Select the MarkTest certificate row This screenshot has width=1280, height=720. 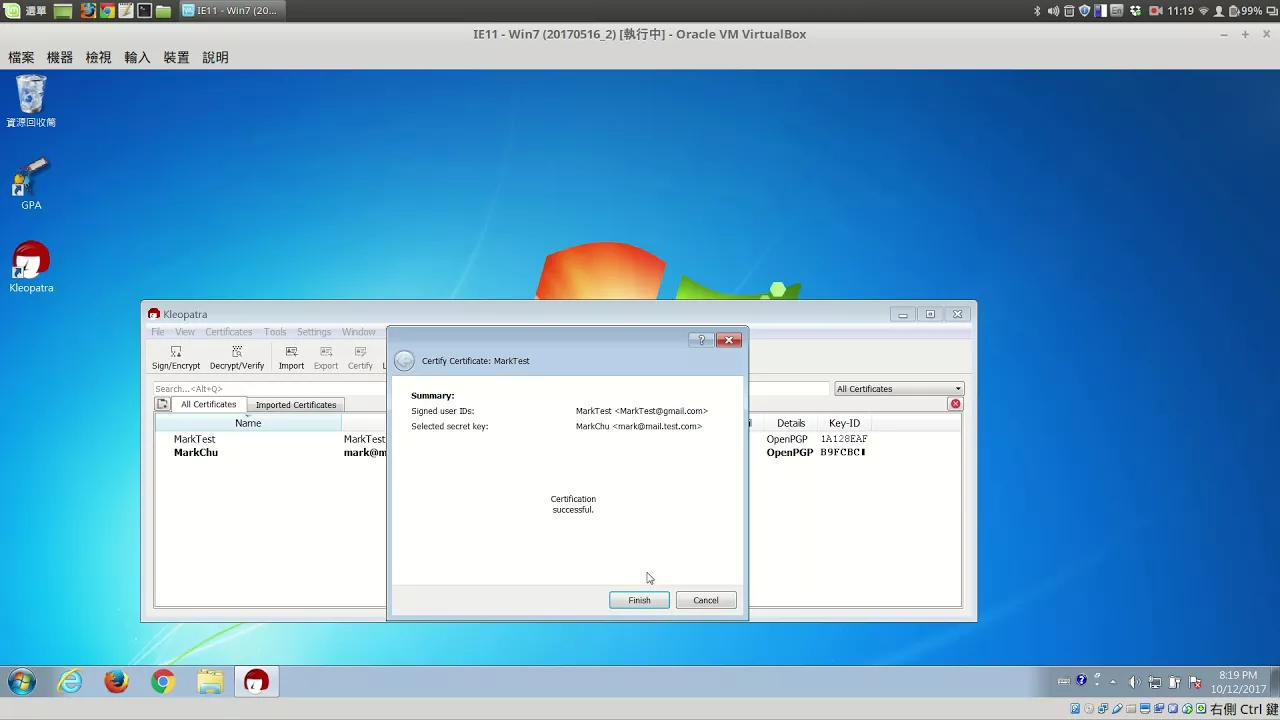point(270,439)
